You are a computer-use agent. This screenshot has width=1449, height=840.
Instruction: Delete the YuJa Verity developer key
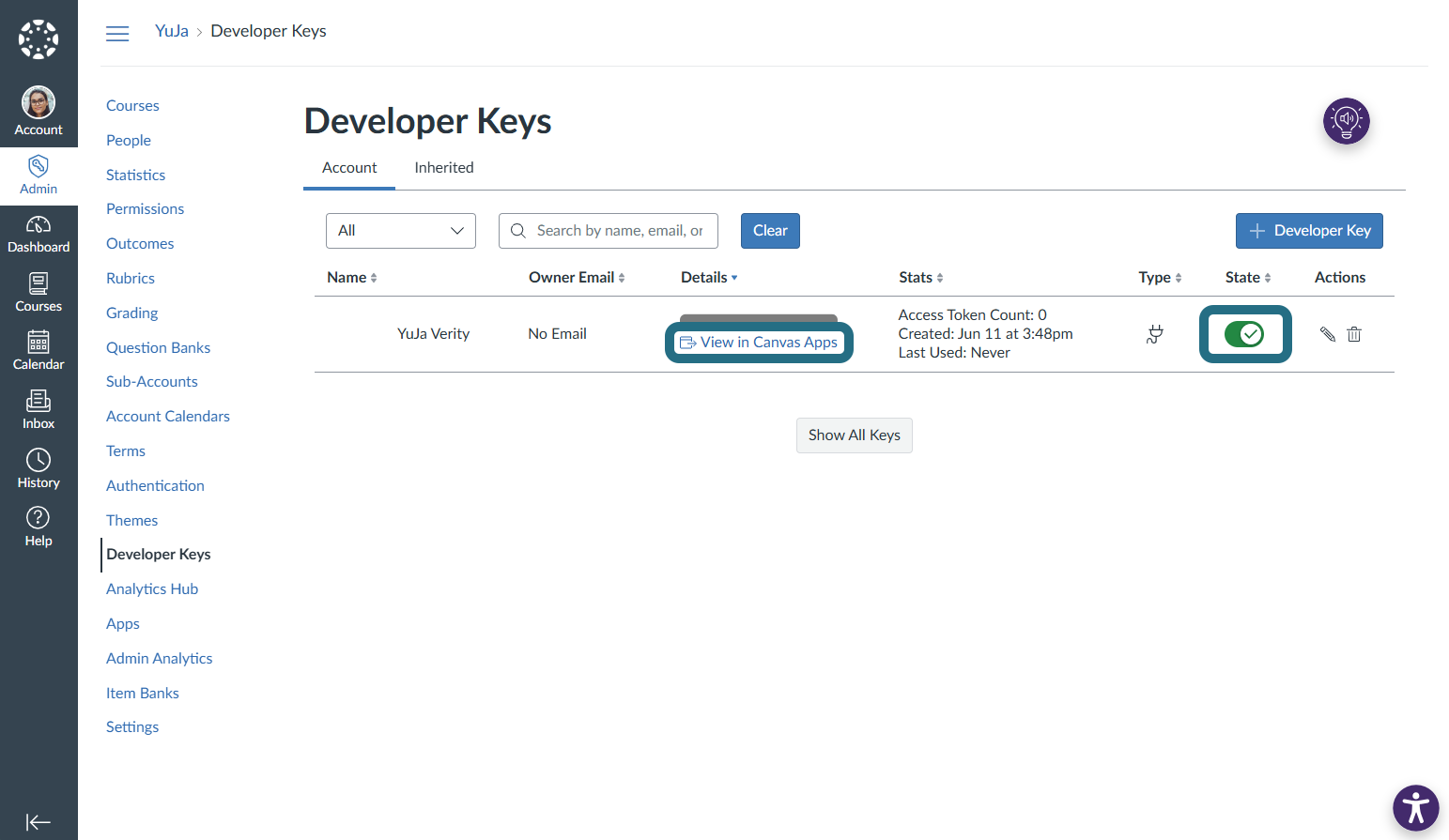(1354, 334)
